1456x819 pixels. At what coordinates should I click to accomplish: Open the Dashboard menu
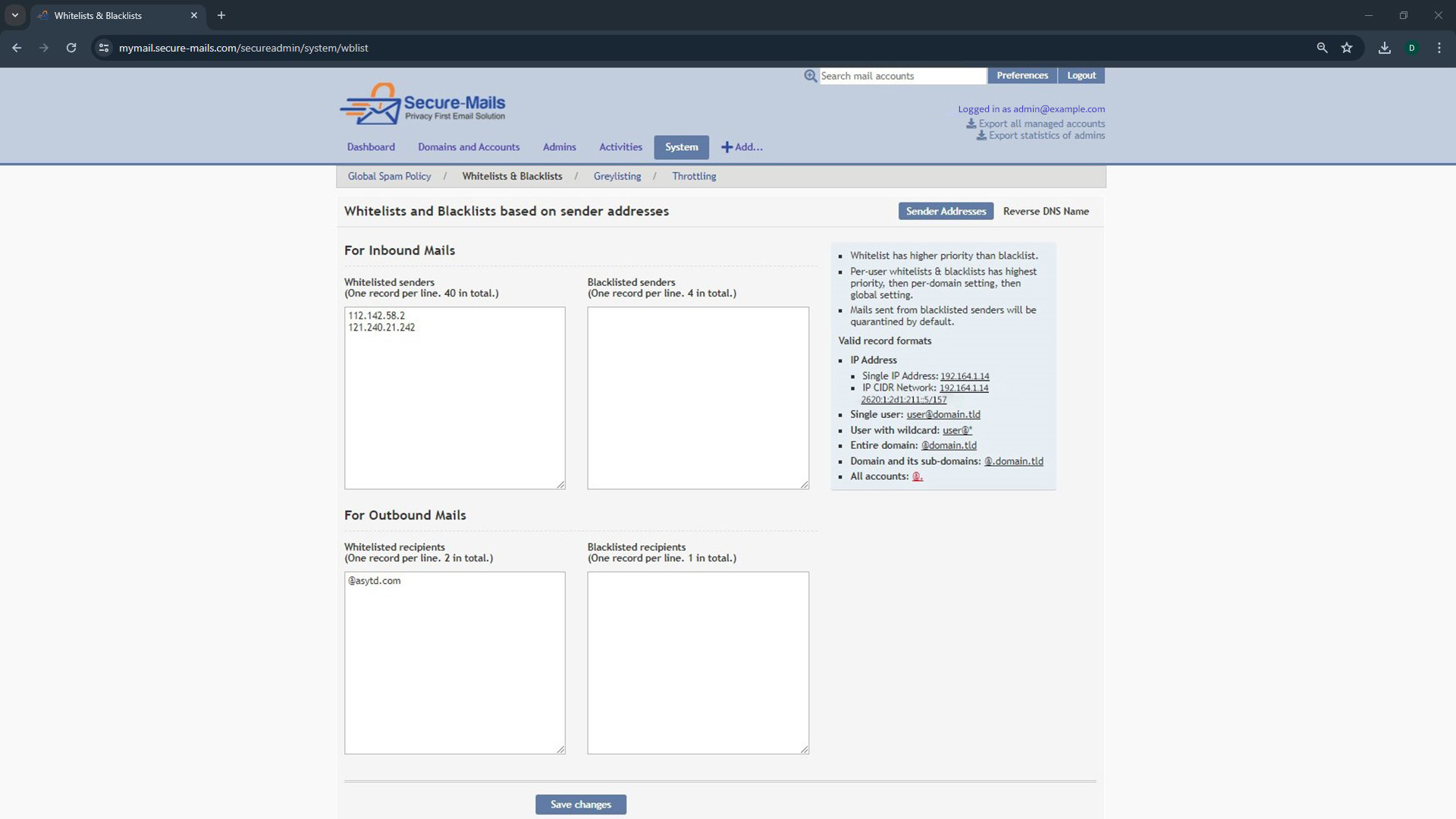point(371,147)
